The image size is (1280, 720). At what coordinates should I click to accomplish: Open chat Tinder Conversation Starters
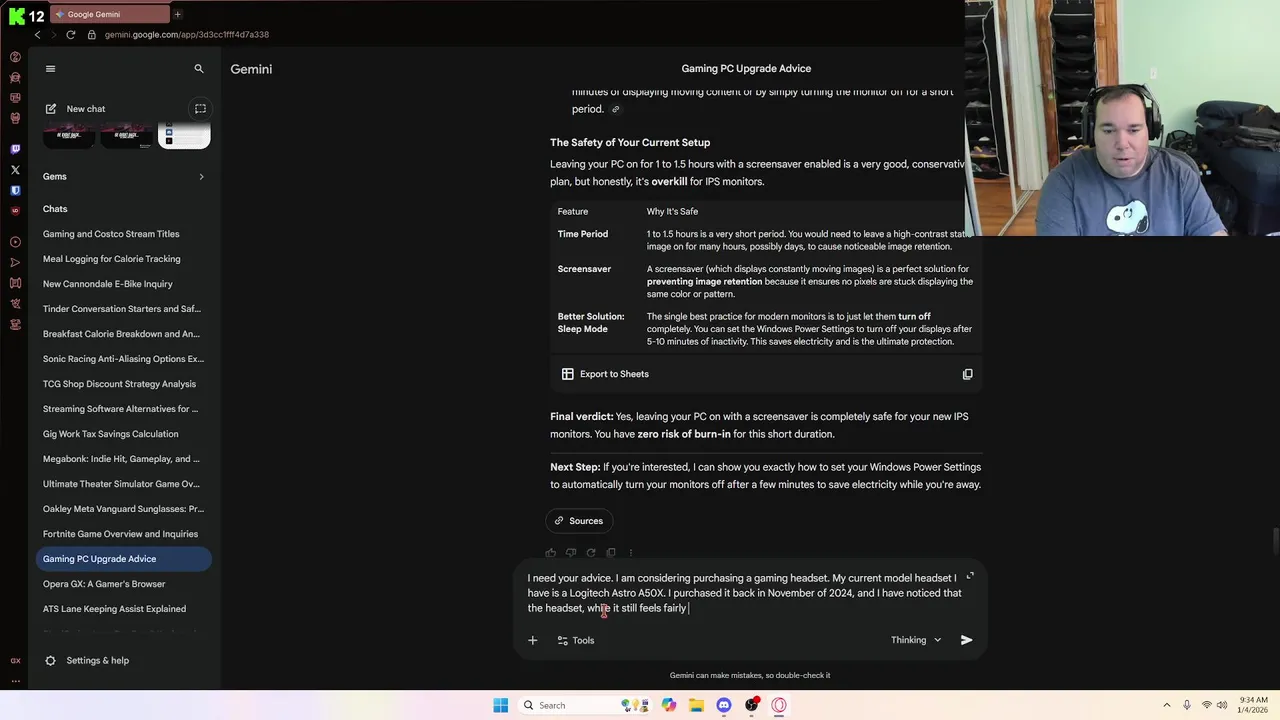click(123, 309)
